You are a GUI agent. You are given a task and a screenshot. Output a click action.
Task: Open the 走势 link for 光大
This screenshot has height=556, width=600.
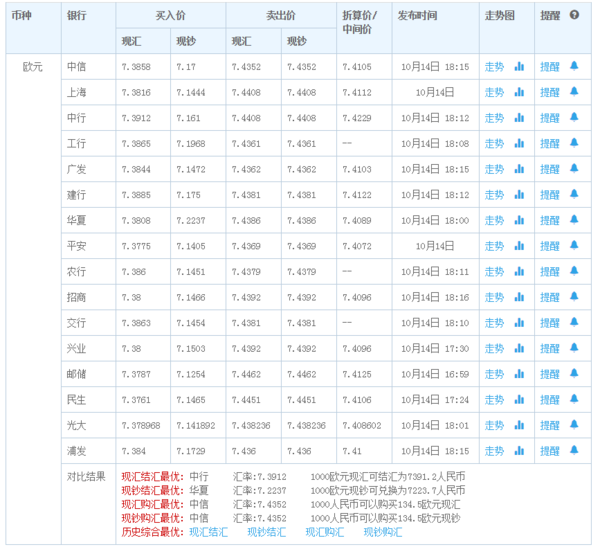(494, 426)
